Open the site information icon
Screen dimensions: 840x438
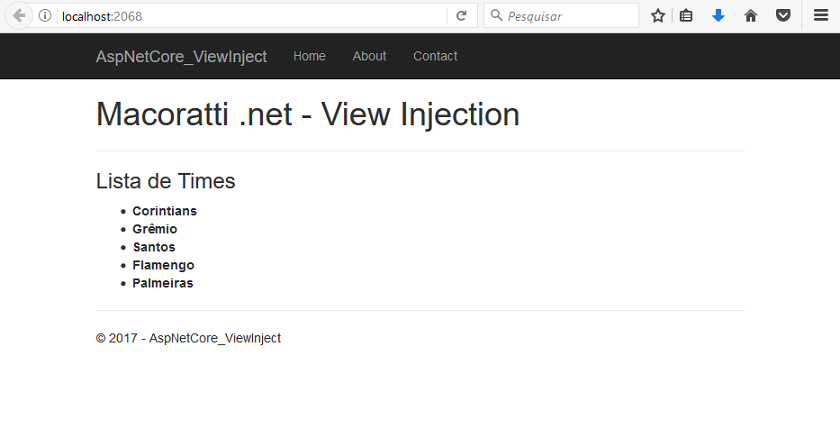tap(46, 16)
